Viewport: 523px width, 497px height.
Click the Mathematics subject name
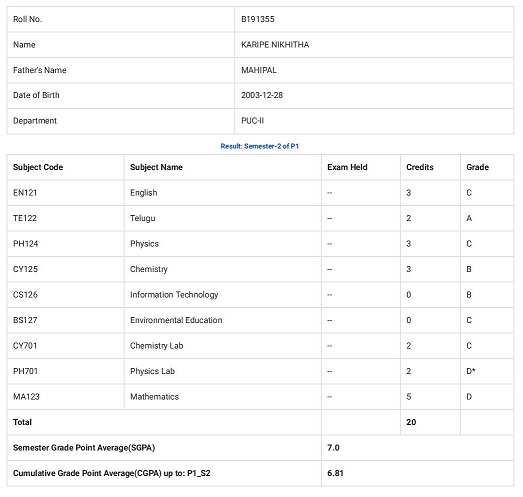pyautogui.click(x=154, y=397)
